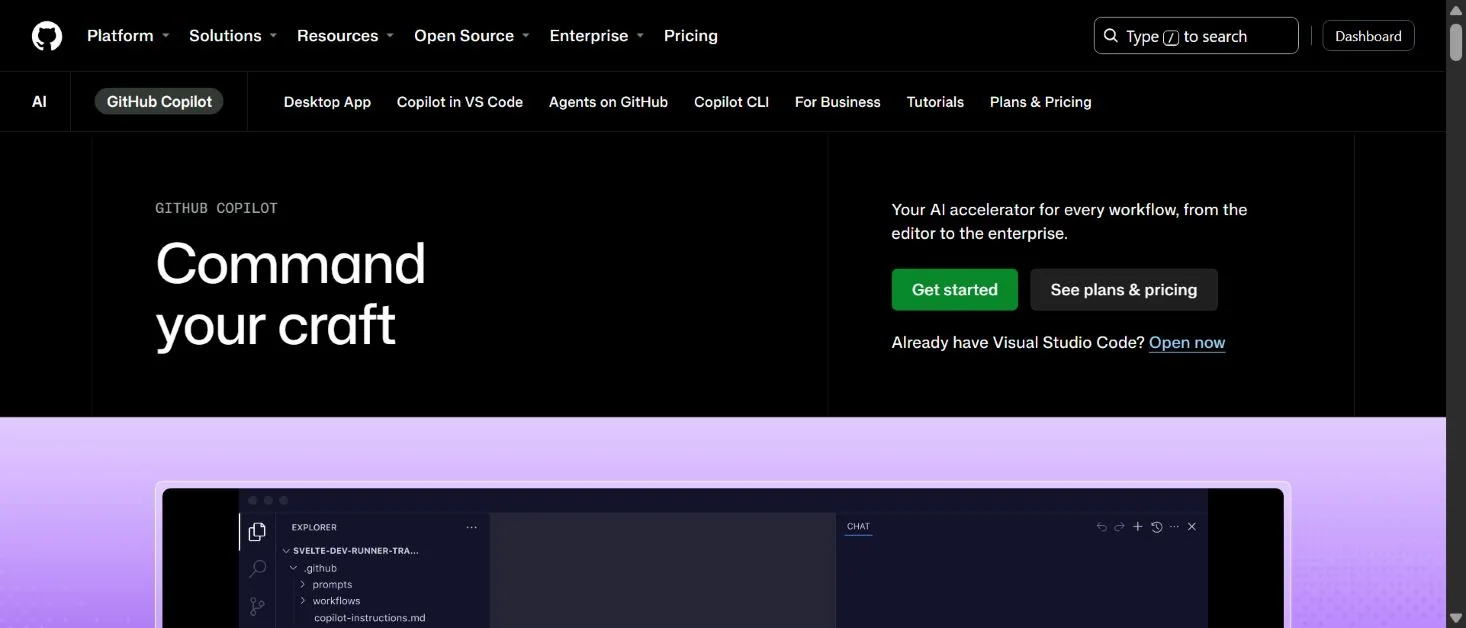Click Explorer panel more actions ellipsis
This screenshot has height=628, width=1466.
click(472, 527)
